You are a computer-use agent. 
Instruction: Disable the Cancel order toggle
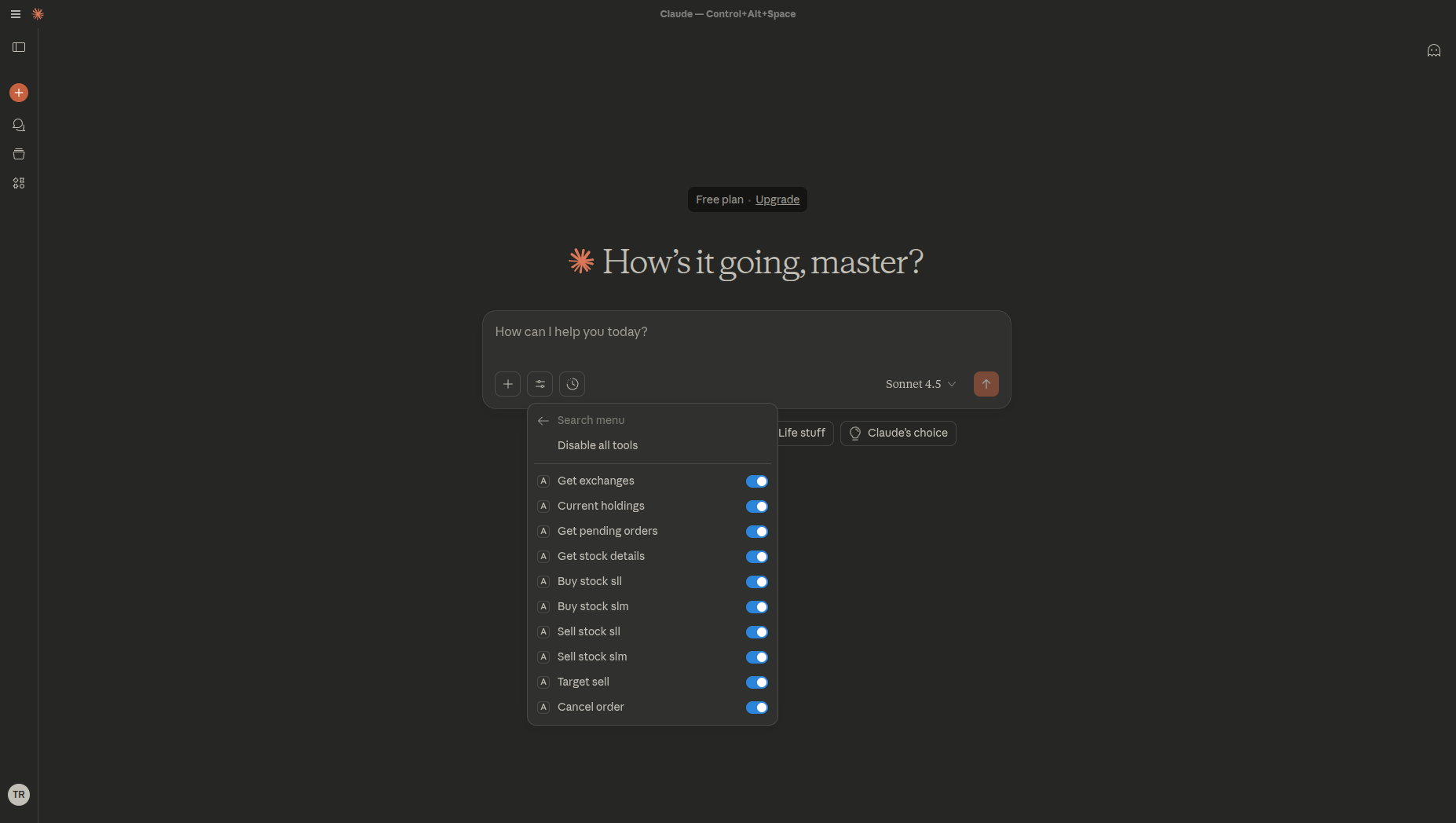[756, 708]
